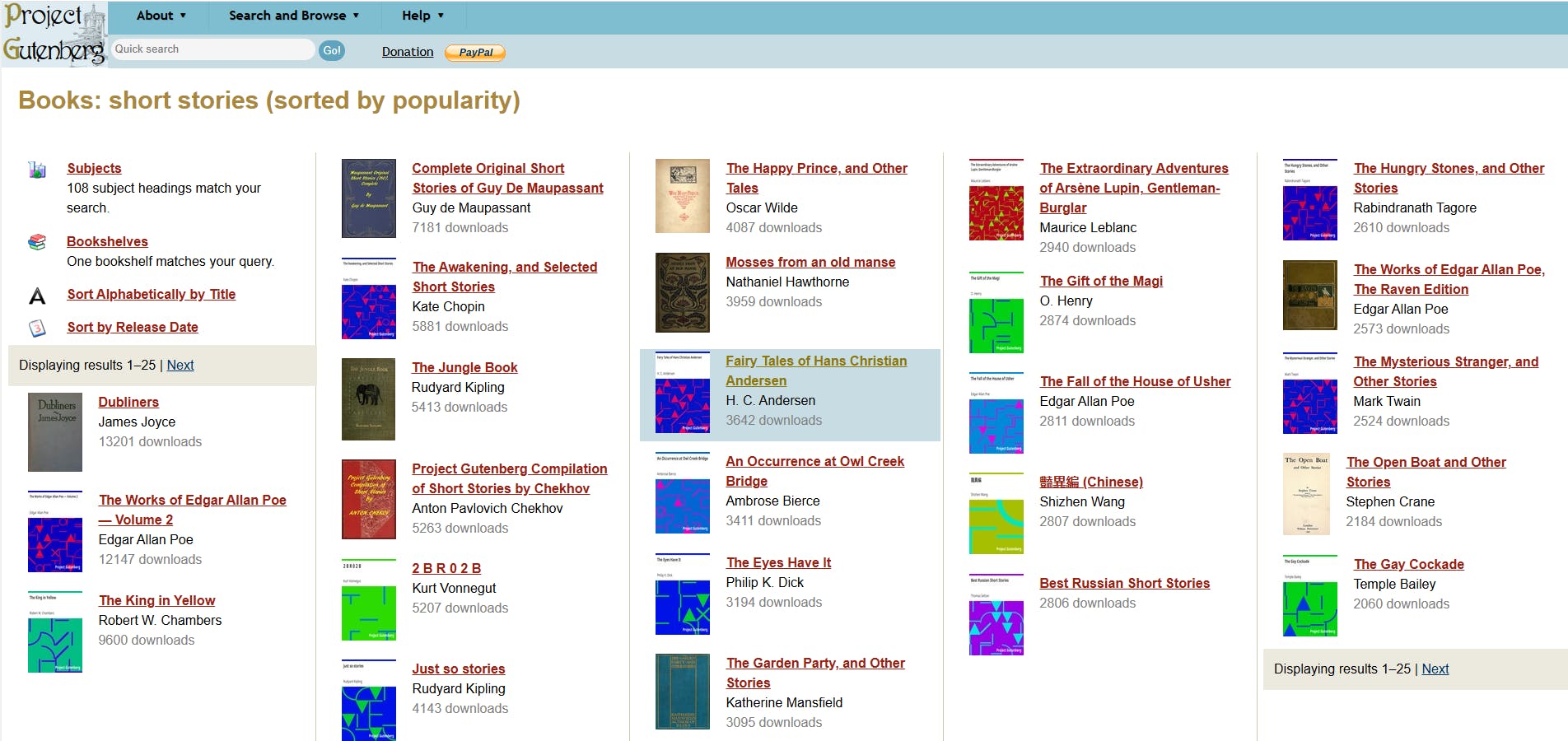This screenshot has width=1568, height=741.
Task: Click the PayPal donate button
Action: tap(475, 53)
